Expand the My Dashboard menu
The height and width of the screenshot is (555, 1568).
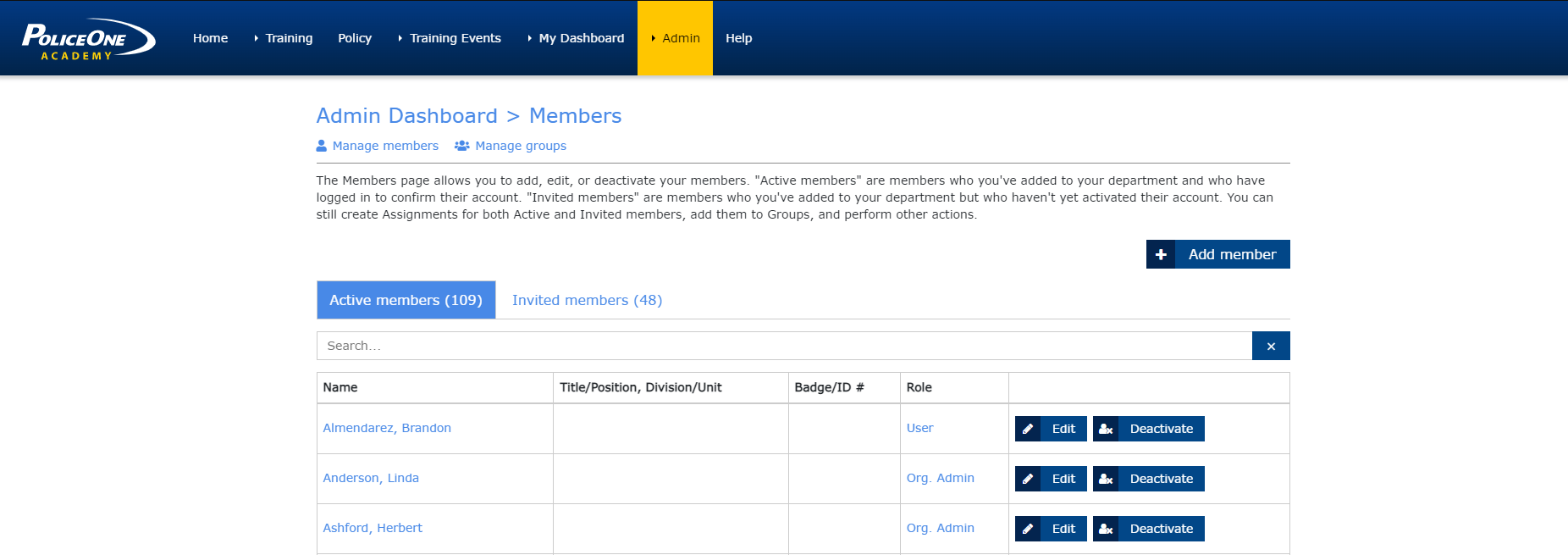[x=575, y=38]
